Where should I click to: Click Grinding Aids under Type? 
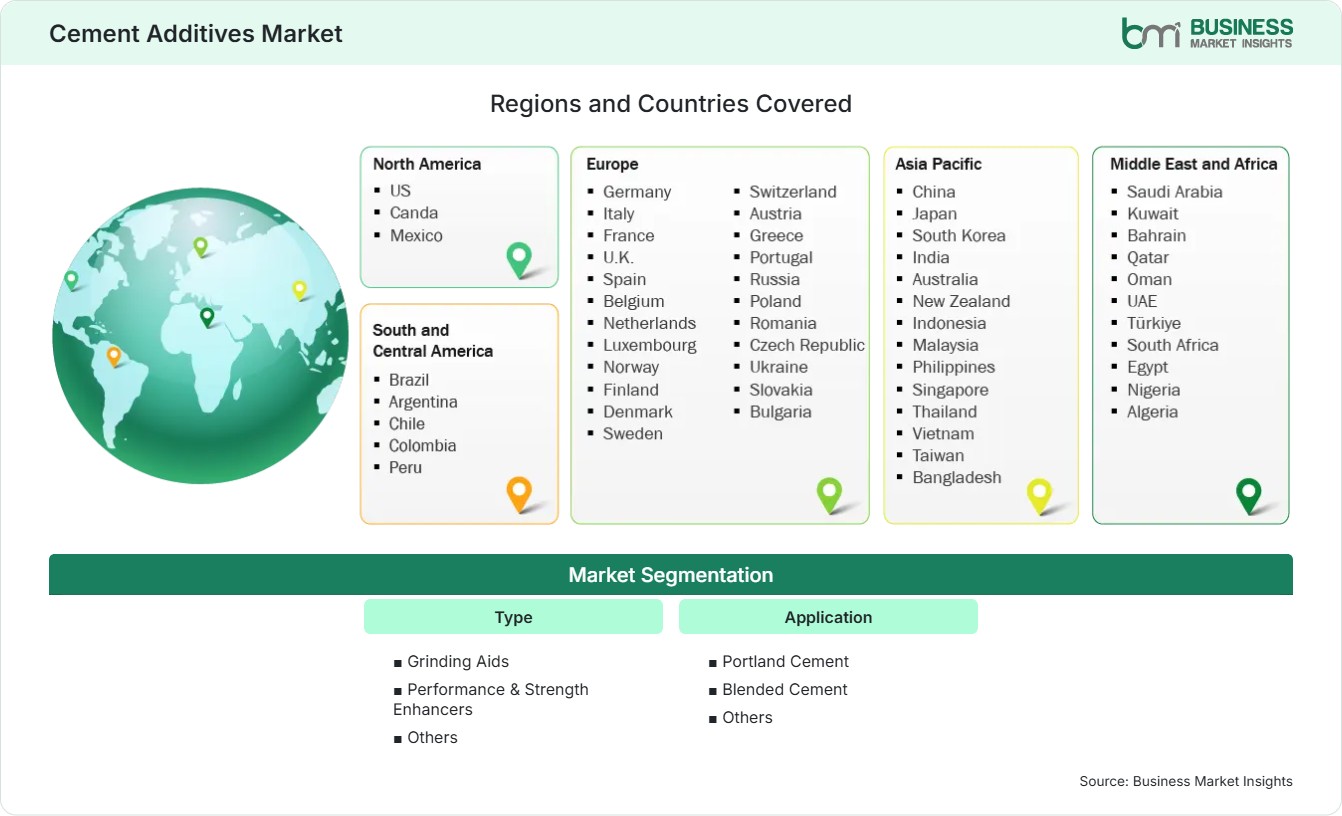tap(458, 661)
